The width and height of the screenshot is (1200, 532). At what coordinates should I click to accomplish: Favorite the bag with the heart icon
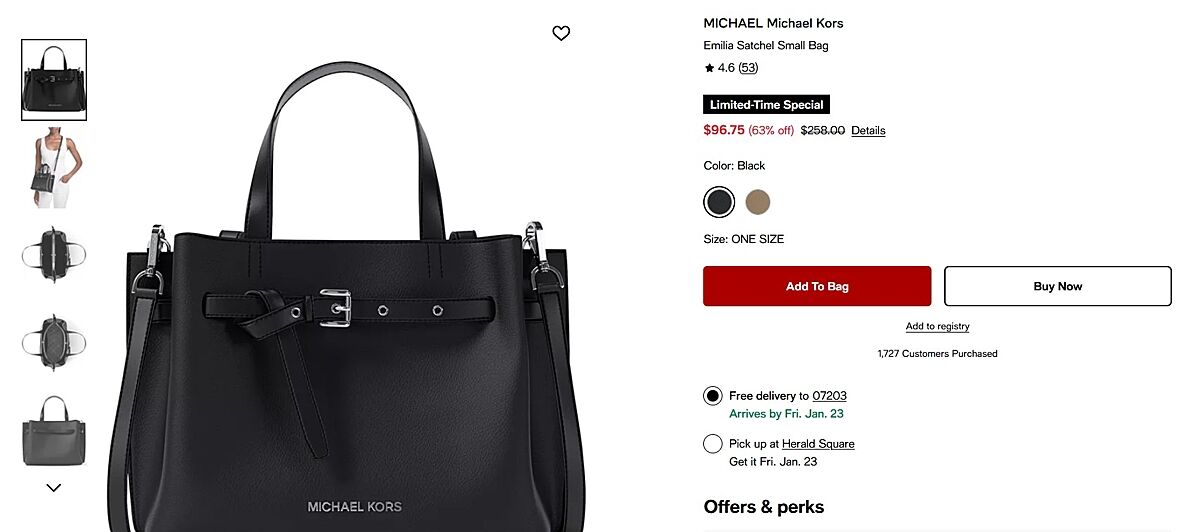[x=561, y=33]
